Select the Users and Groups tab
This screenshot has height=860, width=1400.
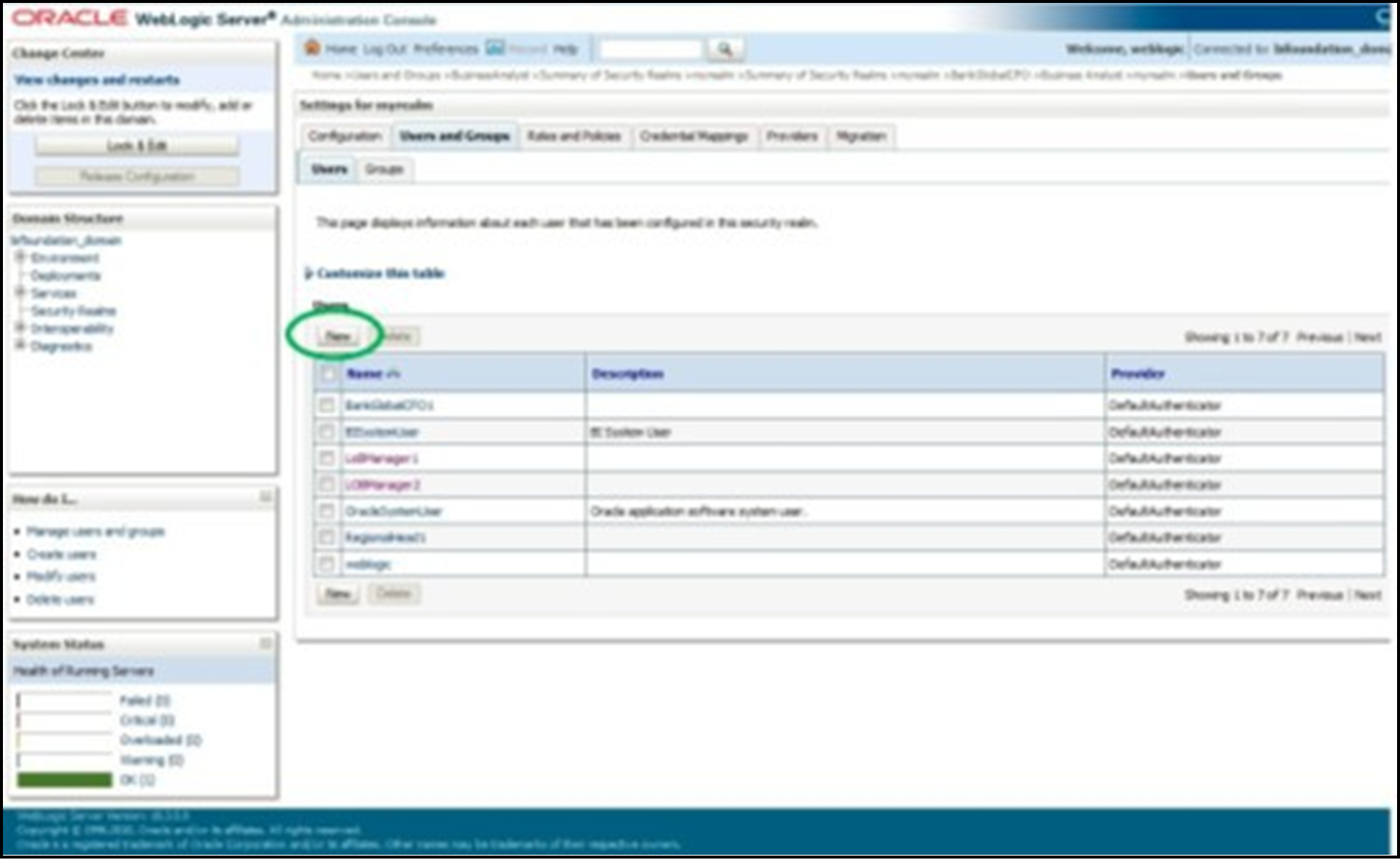(454, 136)
